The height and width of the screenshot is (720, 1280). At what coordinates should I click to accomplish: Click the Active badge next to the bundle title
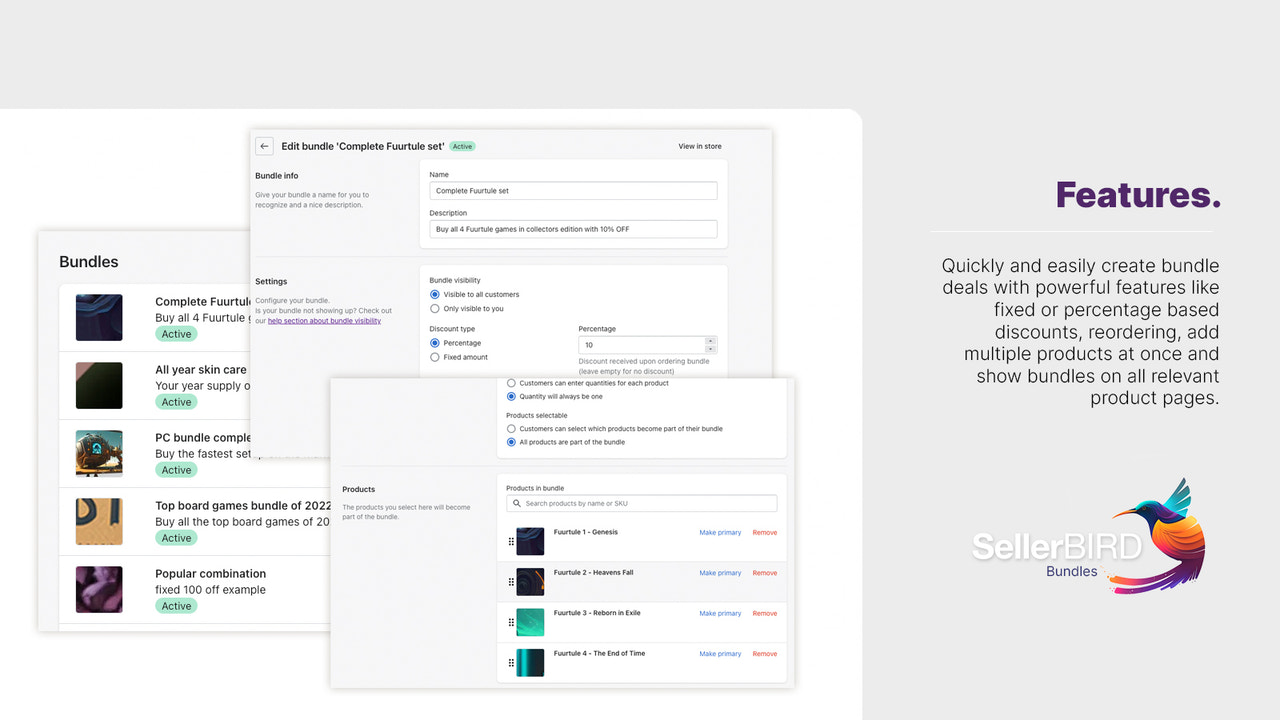click(462, 146)
